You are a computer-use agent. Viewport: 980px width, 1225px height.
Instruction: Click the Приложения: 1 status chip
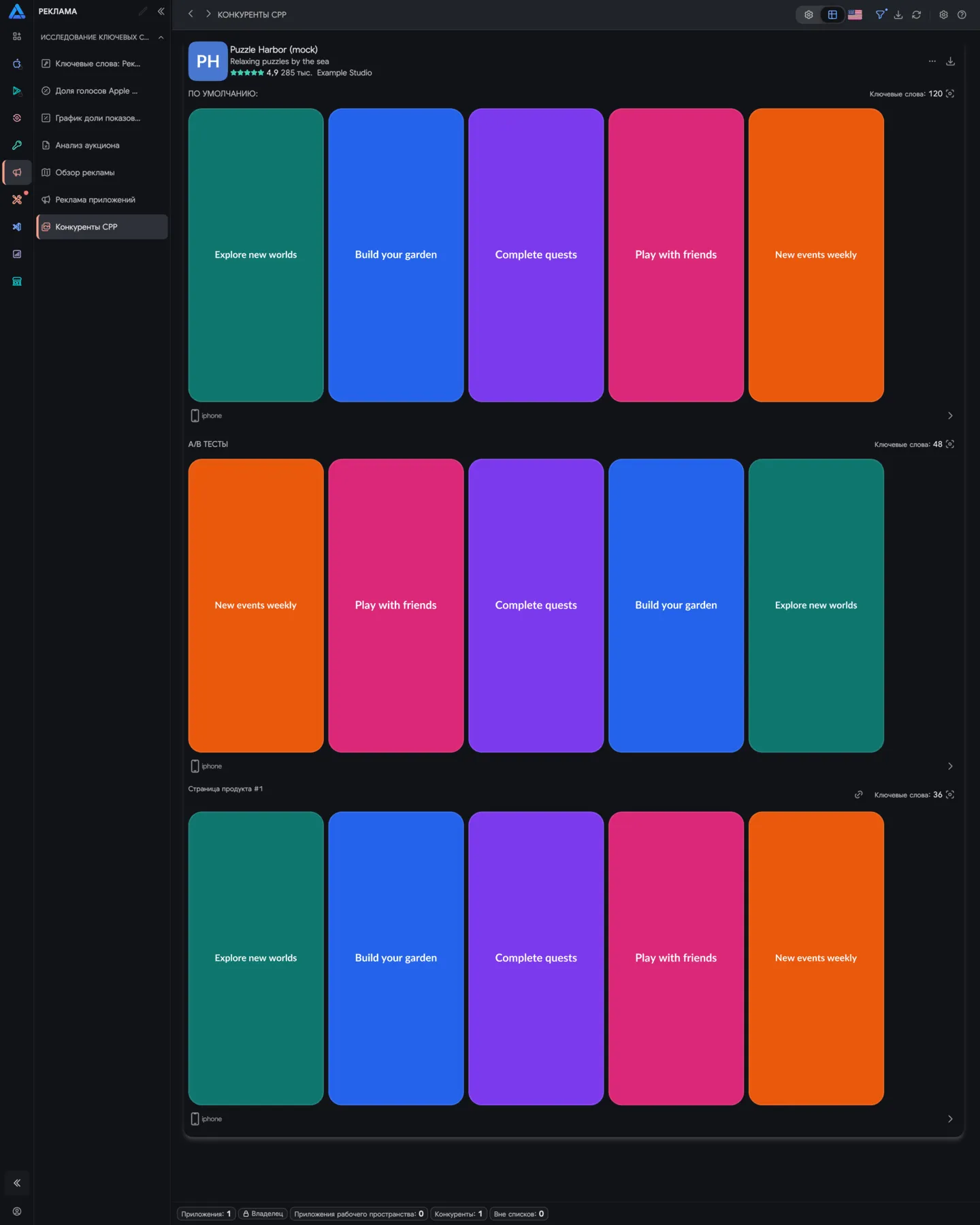(x=206, y=1213)
